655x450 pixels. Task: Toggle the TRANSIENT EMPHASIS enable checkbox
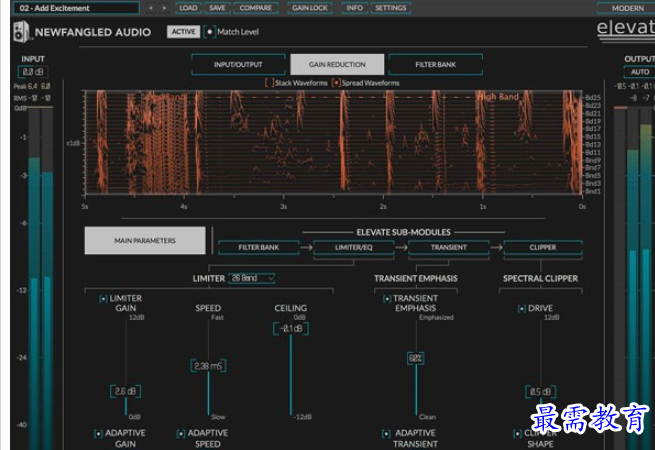(387, 299)
